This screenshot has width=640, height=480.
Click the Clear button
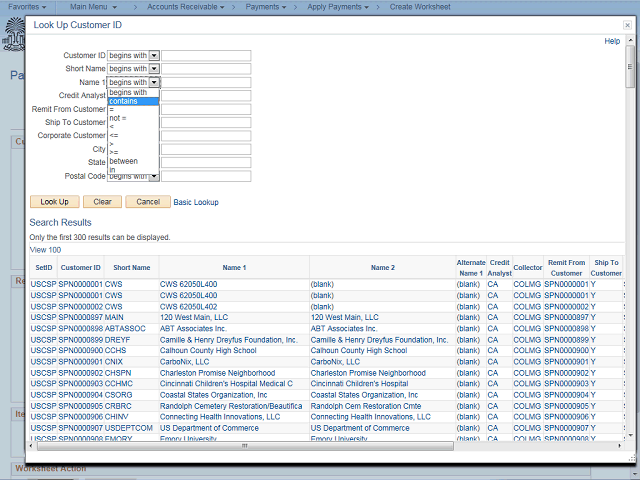[102, 202]
